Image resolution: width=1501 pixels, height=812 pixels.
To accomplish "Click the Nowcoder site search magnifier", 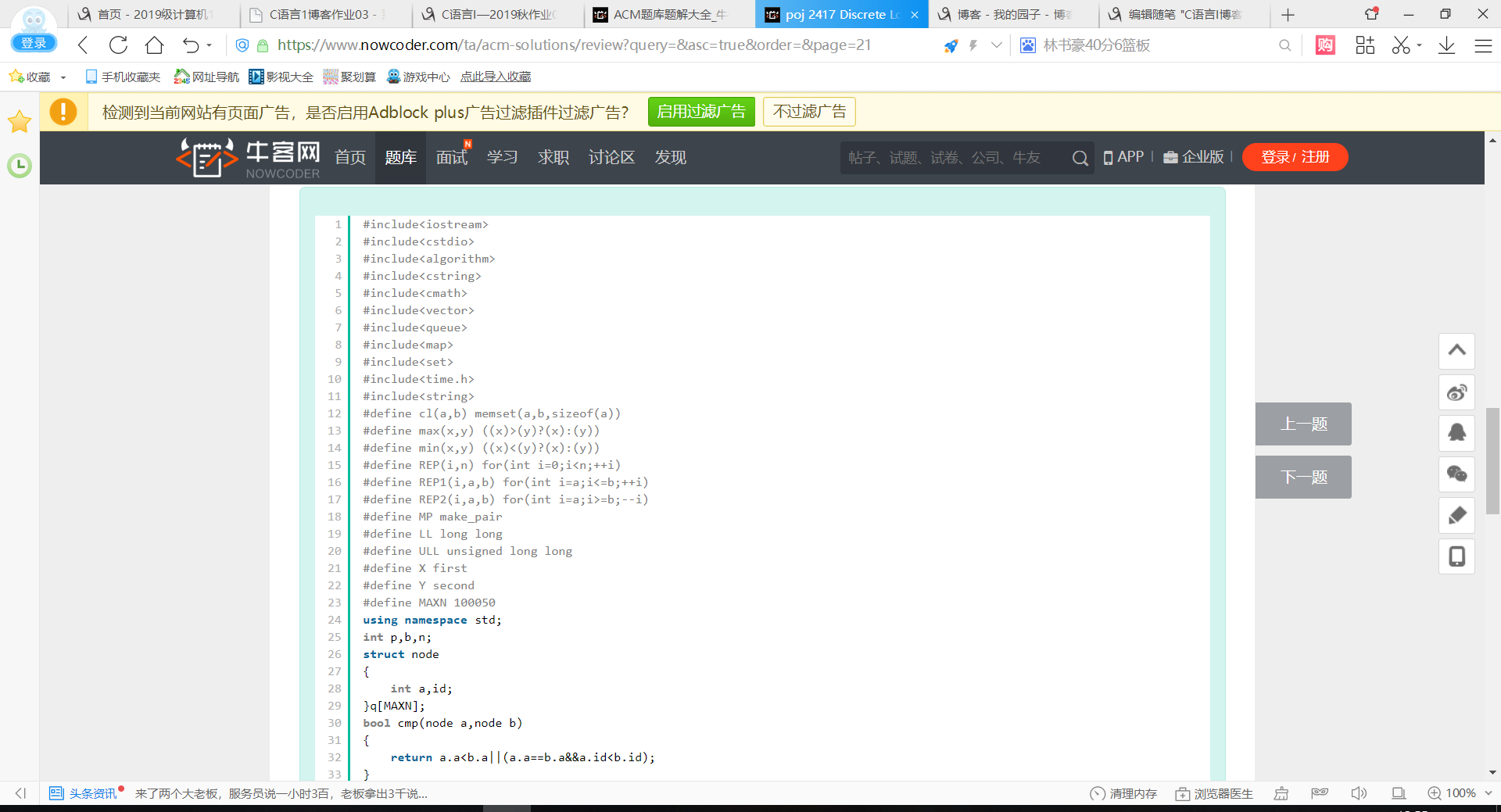I will 1080,158.
